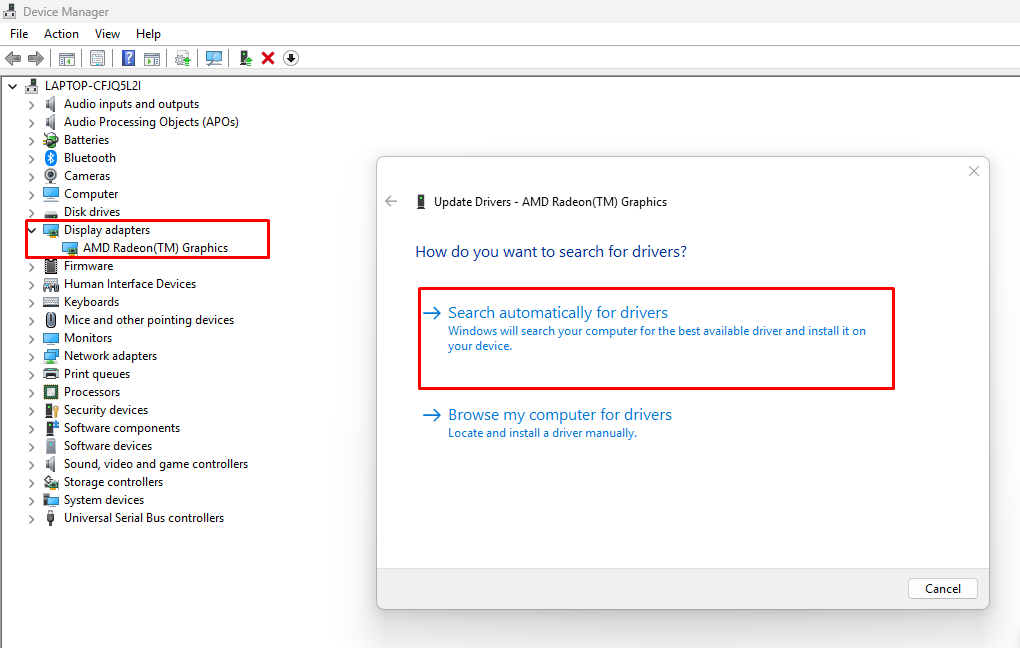Click the Update device driver toolbar icon
Viewport: 1020px width, 648px height.
[x=245, y=58]
